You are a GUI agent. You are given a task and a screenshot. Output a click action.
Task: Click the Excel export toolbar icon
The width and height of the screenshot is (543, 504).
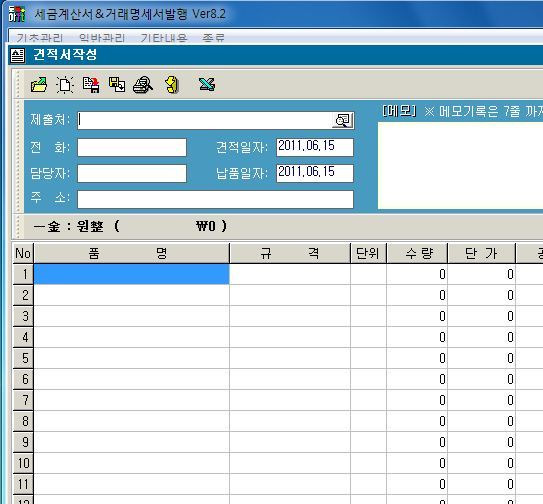[x=207, y=84]
